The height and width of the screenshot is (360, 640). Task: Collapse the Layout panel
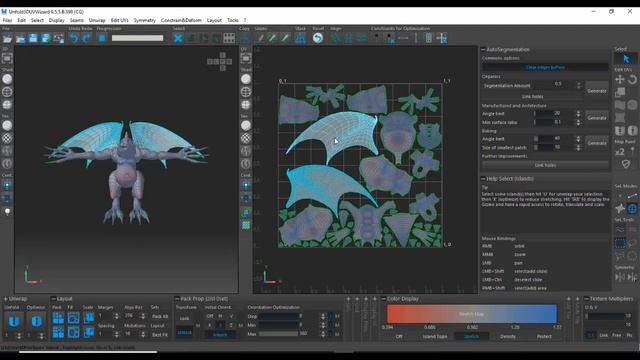(53, 299)
